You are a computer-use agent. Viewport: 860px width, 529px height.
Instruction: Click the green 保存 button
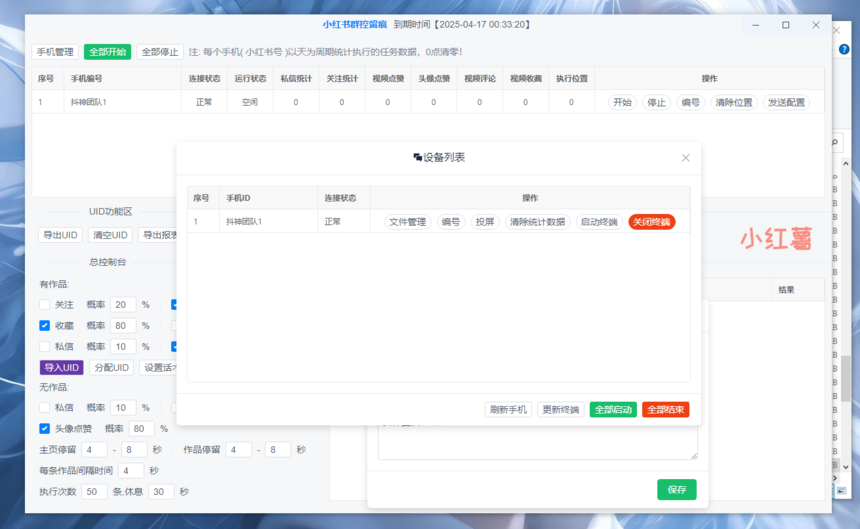[677, 490]
